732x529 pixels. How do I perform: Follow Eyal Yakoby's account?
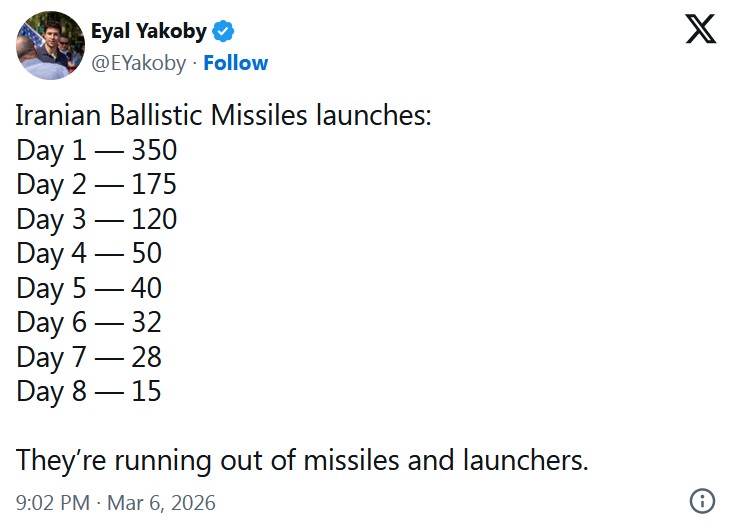236,63
